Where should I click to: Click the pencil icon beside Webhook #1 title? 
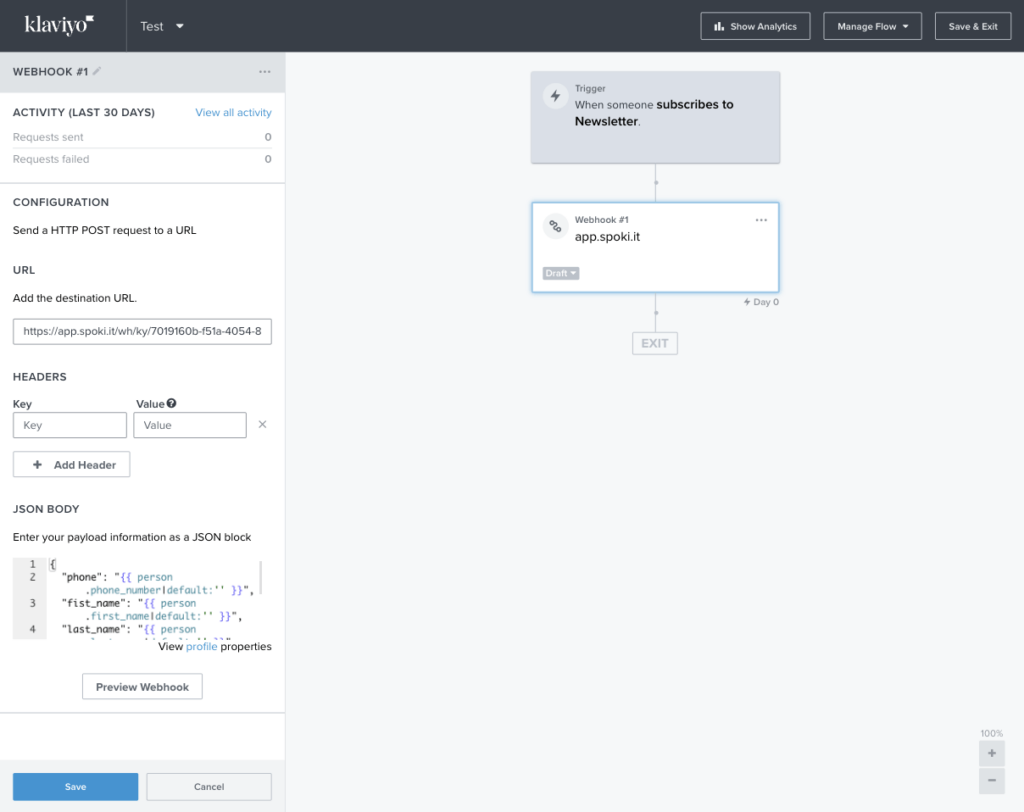point(97,72)
